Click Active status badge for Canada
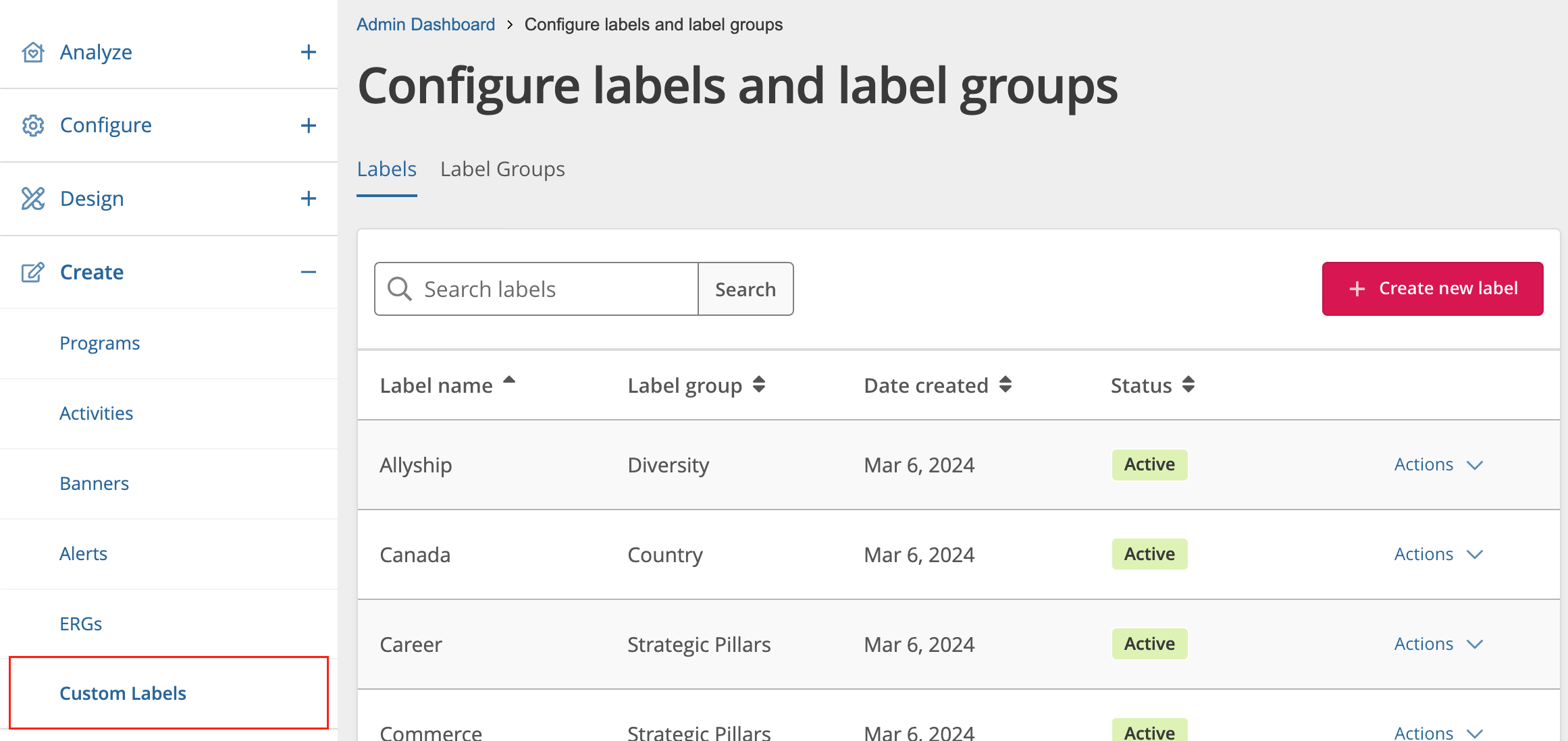Image resolution: width=1568 pixels, height=741 pixels. (x=1149, y=554)
